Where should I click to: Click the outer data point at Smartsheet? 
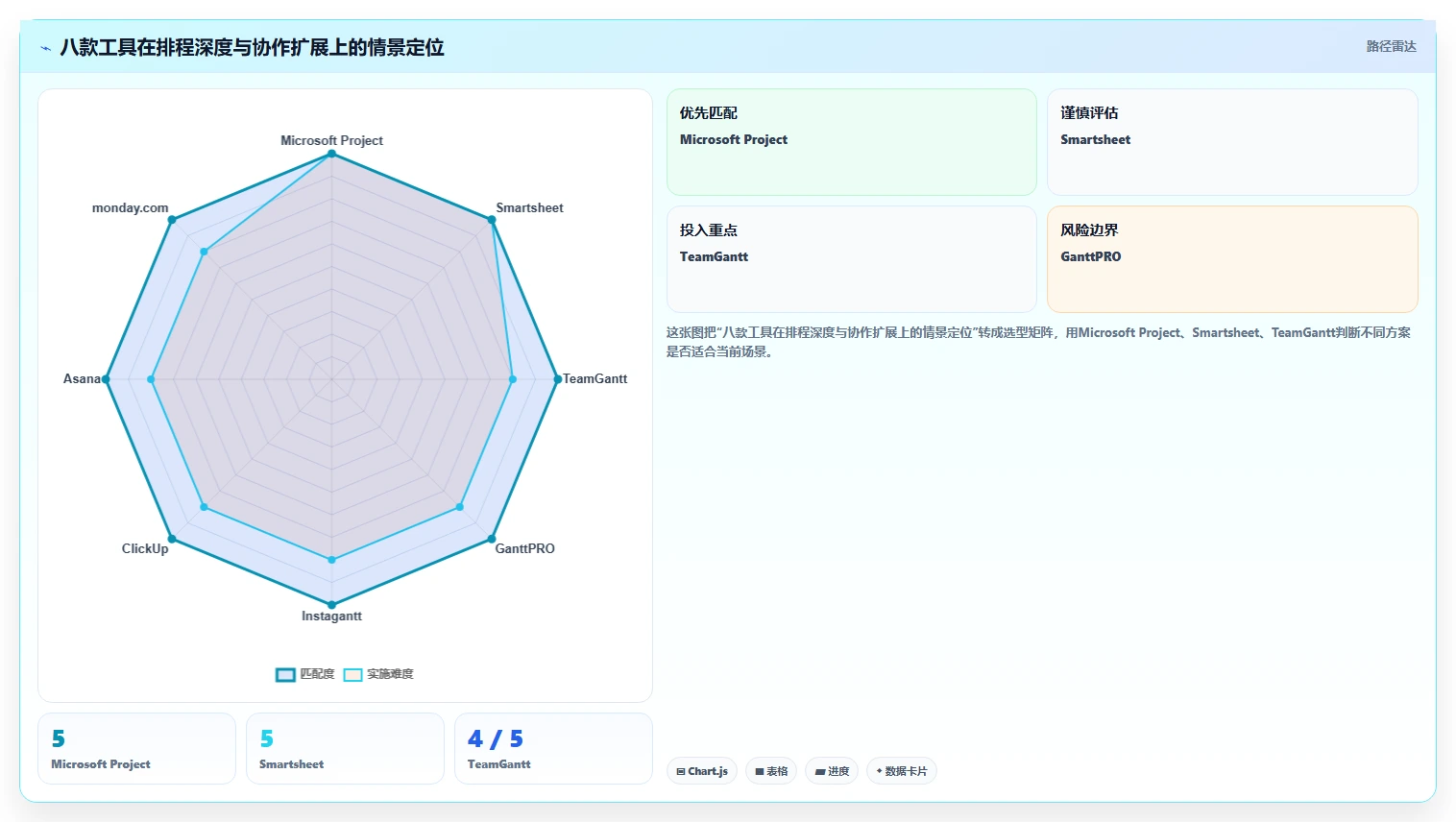coord(492,220)
